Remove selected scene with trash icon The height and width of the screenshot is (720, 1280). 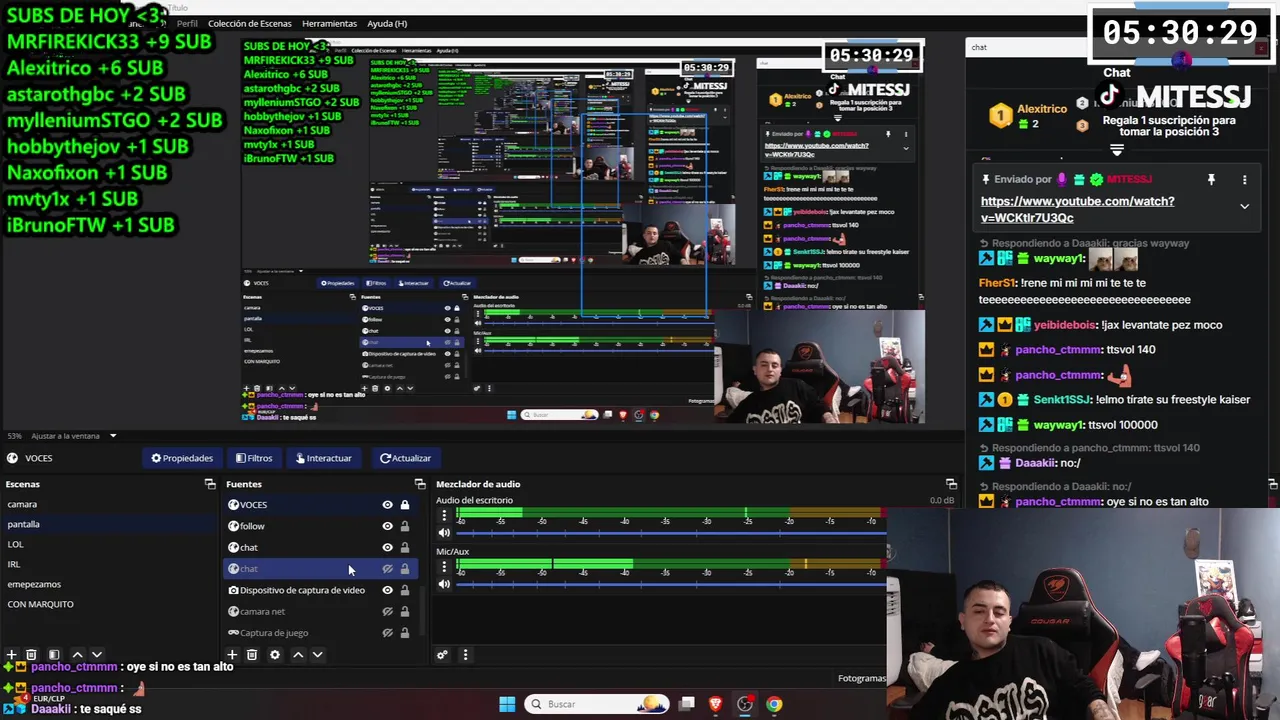point(31,655)
